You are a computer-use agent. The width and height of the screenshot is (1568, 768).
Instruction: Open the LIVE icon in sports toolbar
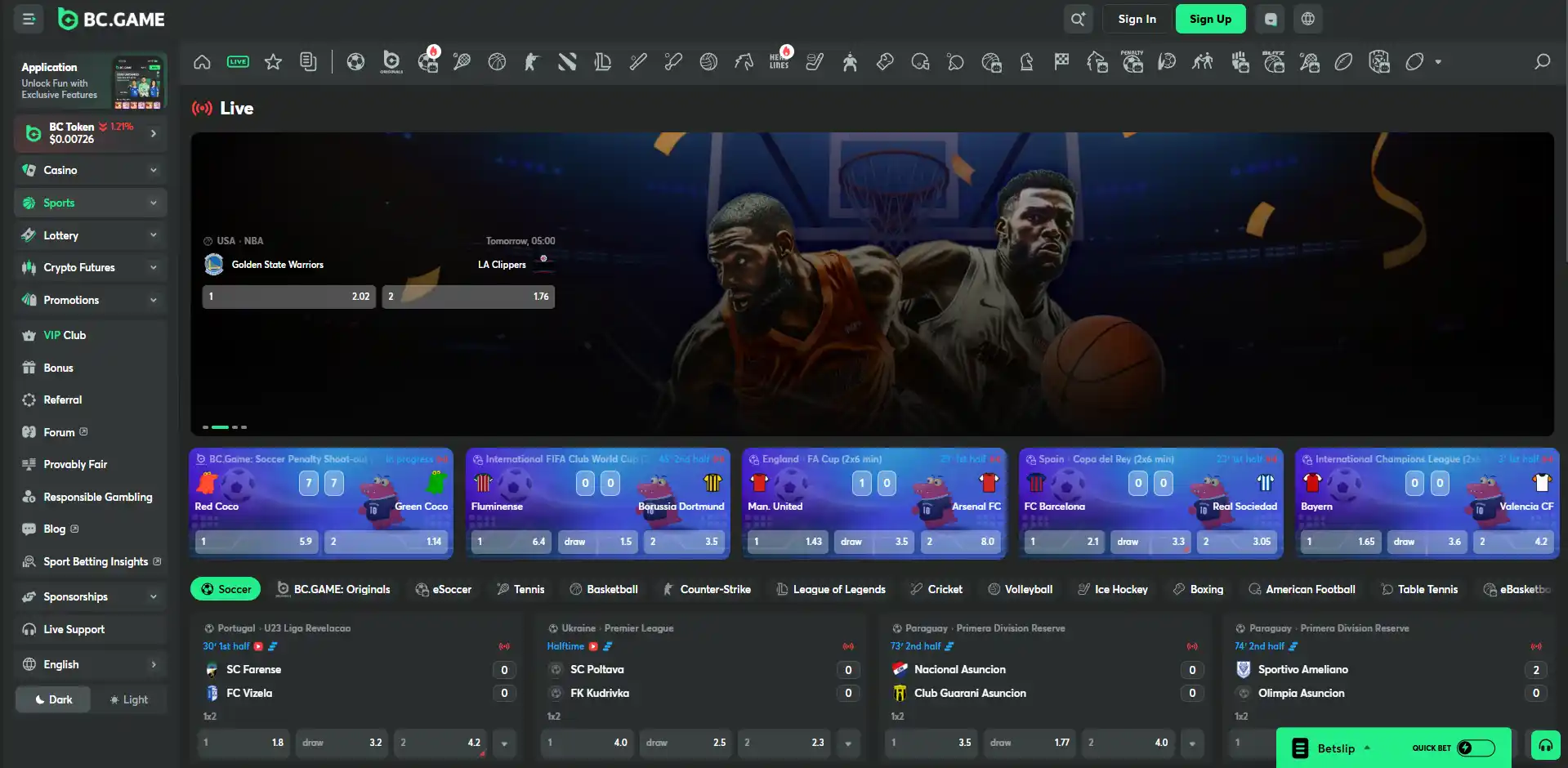(238, 61)
